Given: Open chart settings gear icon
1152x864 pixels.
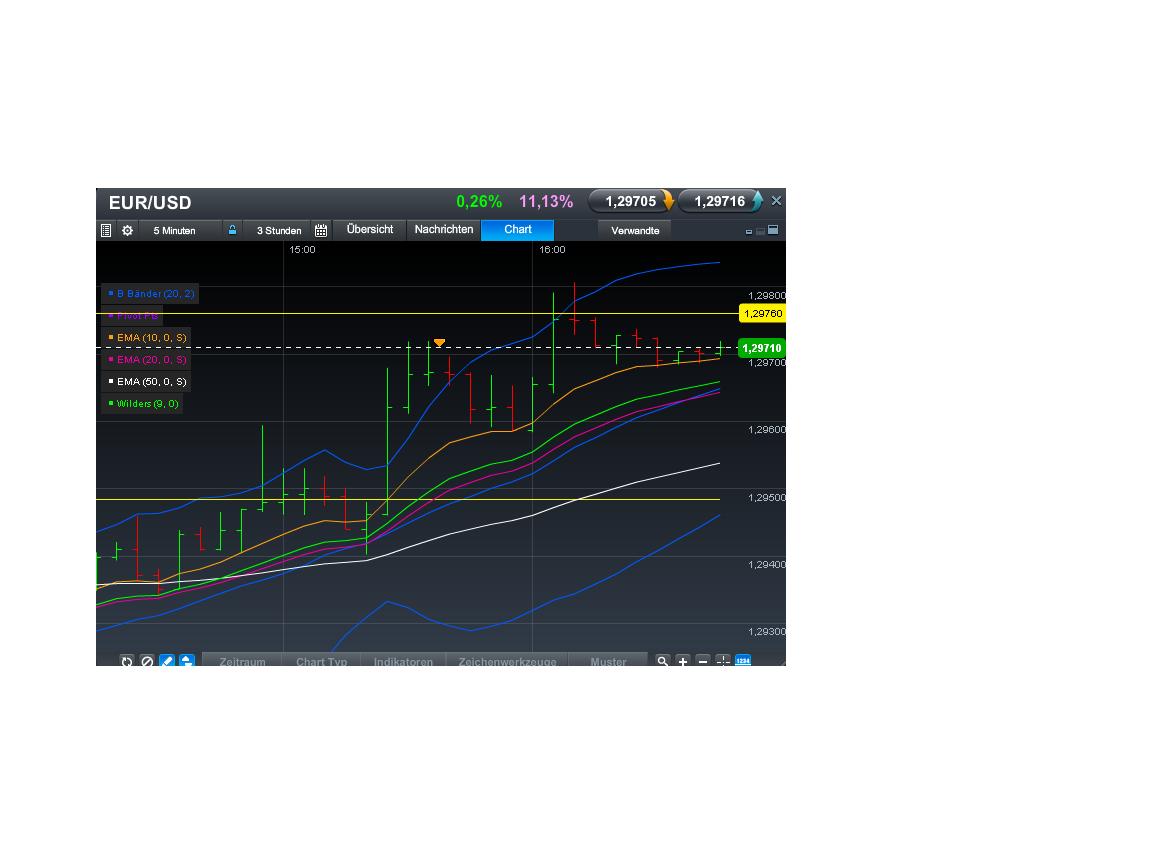Looking at the screenshot, I should 128,231.
